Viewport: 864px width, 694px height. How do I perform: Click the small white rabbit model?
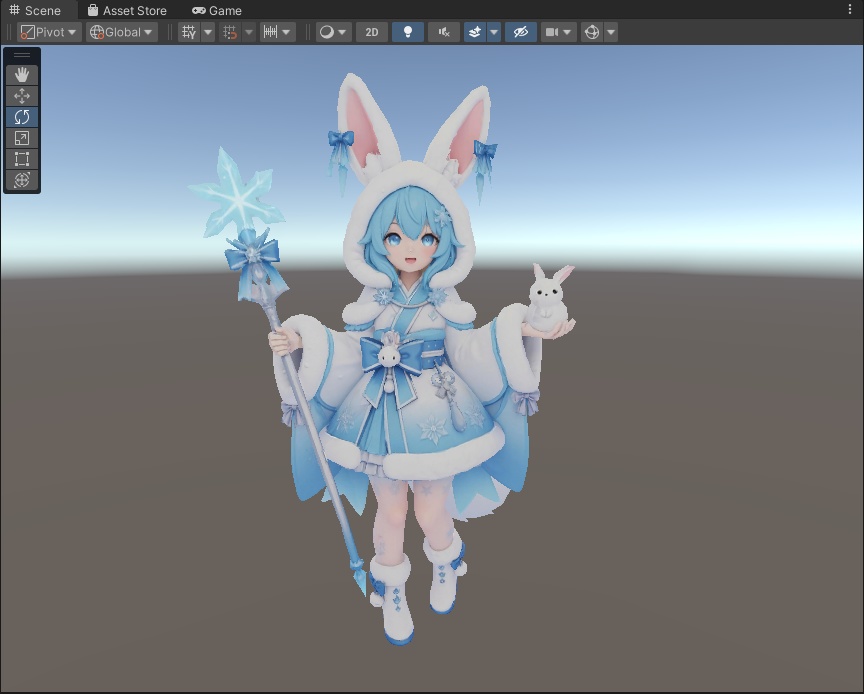[548, 298]
